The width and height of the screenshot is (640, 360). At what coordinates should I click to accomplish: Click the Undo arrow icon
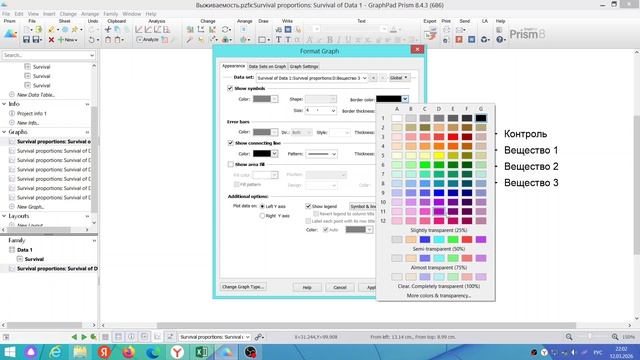pos(91,40)
